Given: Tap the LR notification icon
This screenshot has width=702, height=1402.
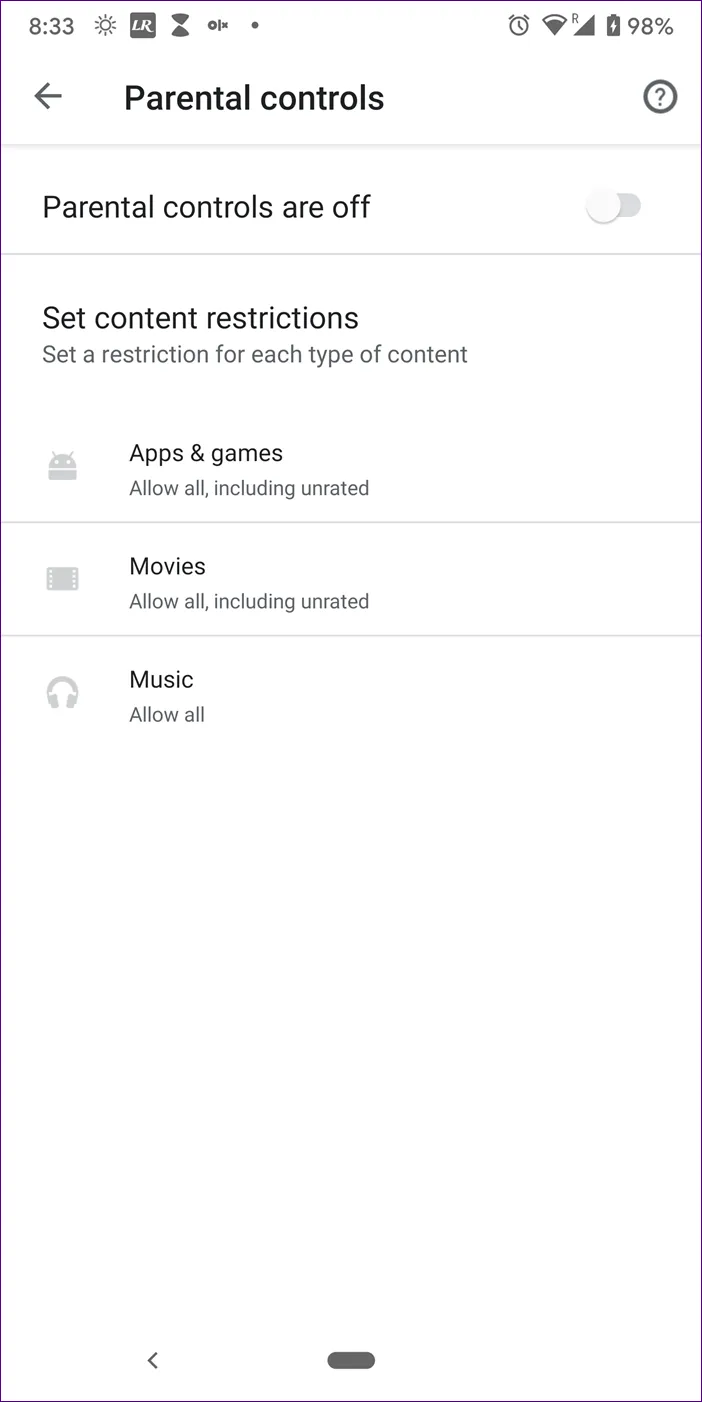Looking at the screenshot, I should click(142, 26).
